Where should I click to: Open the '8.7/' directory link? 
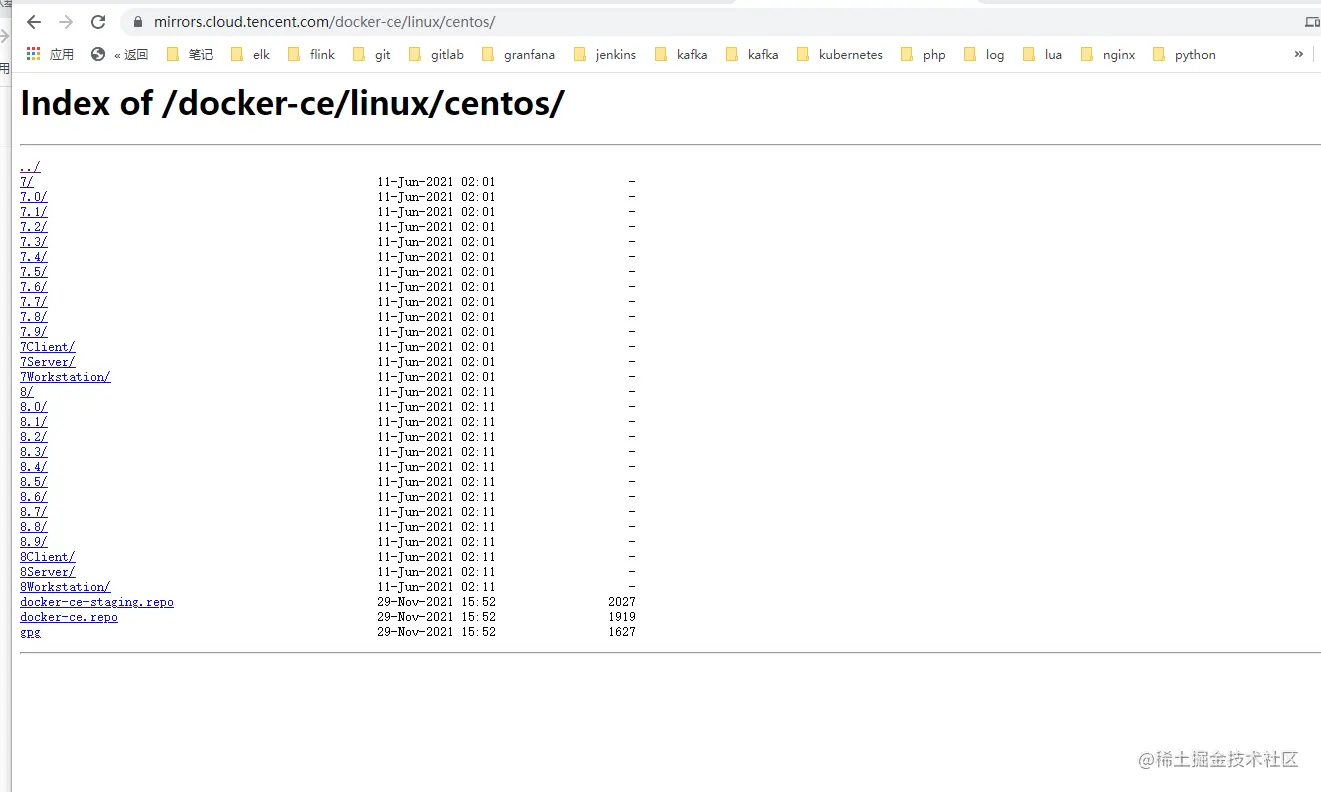[x=33, y=512]
